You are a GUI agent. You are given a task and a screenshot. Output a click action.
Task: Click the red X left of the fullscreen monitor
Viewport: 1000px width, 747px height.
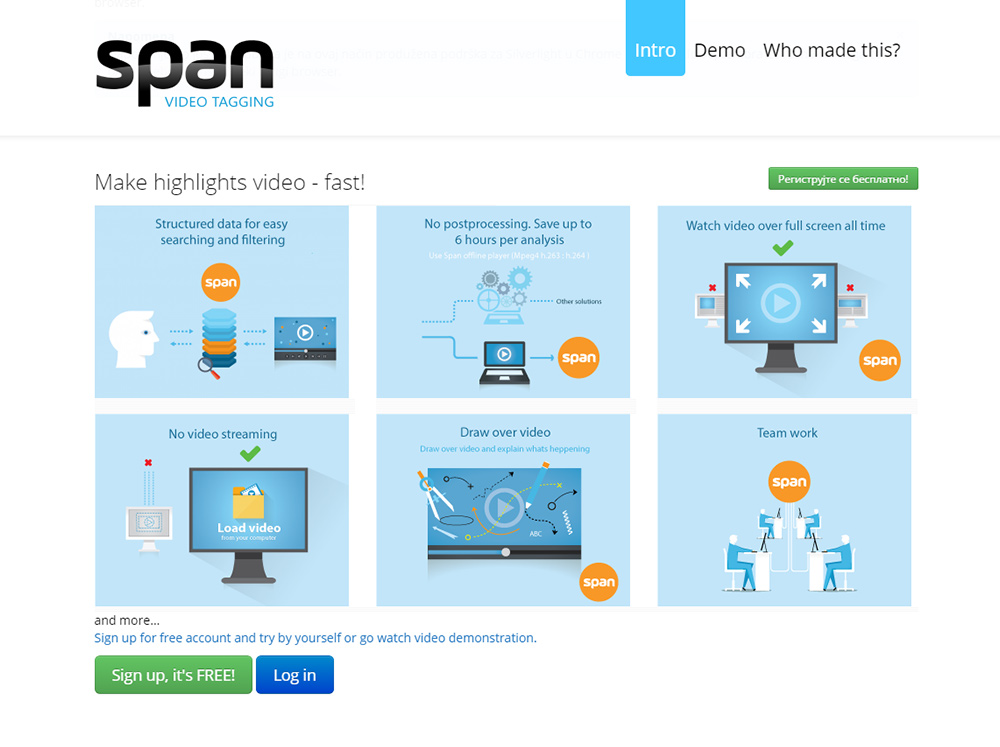click(712, 288)
